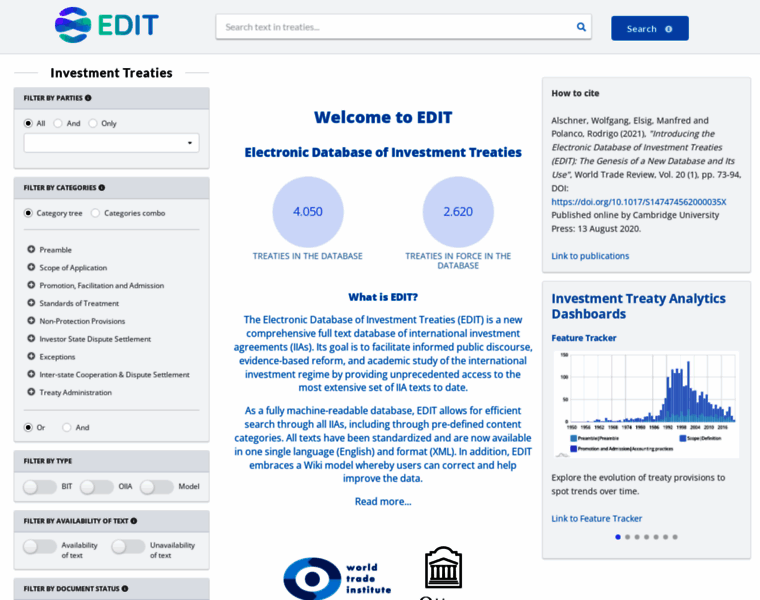Expand Standards of Treatment category

click(31, 303)
